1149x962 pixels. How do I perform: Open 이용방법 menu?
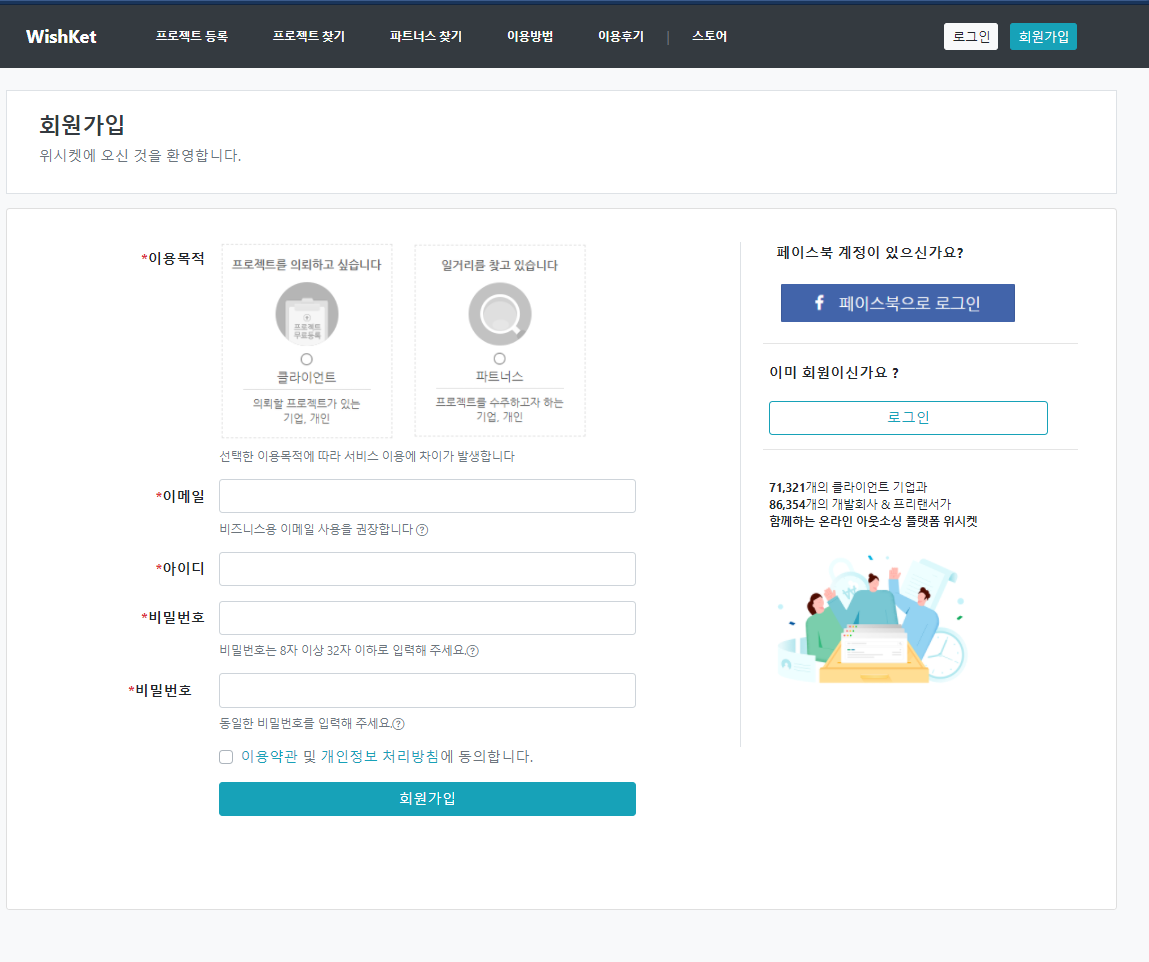(x=530, y=36)
